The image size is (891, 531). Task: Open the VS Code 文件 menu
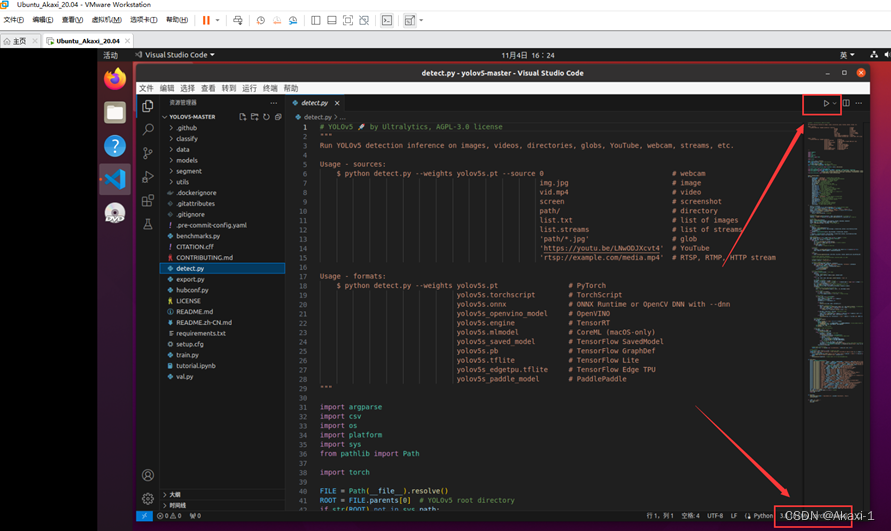[146, 88]
